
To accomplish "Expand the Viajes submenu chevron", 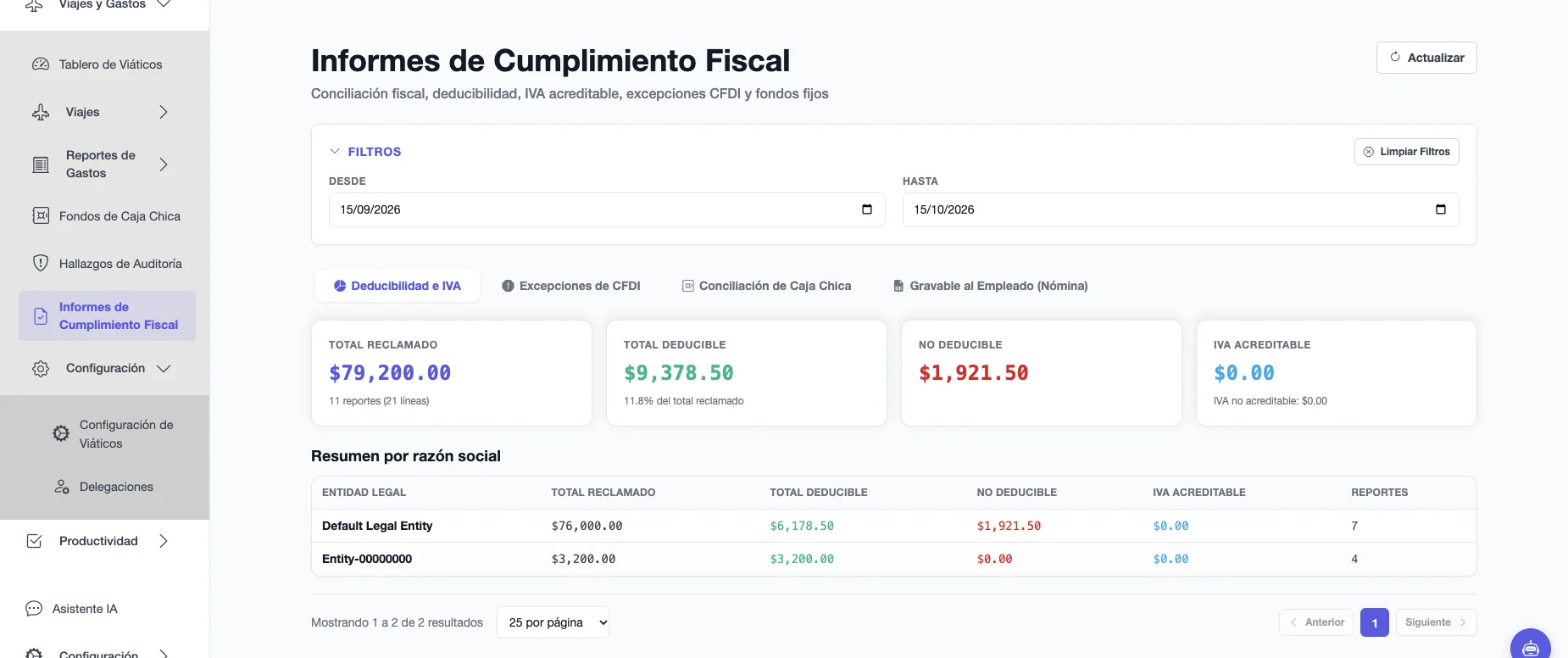I will [x=164, y=112].
